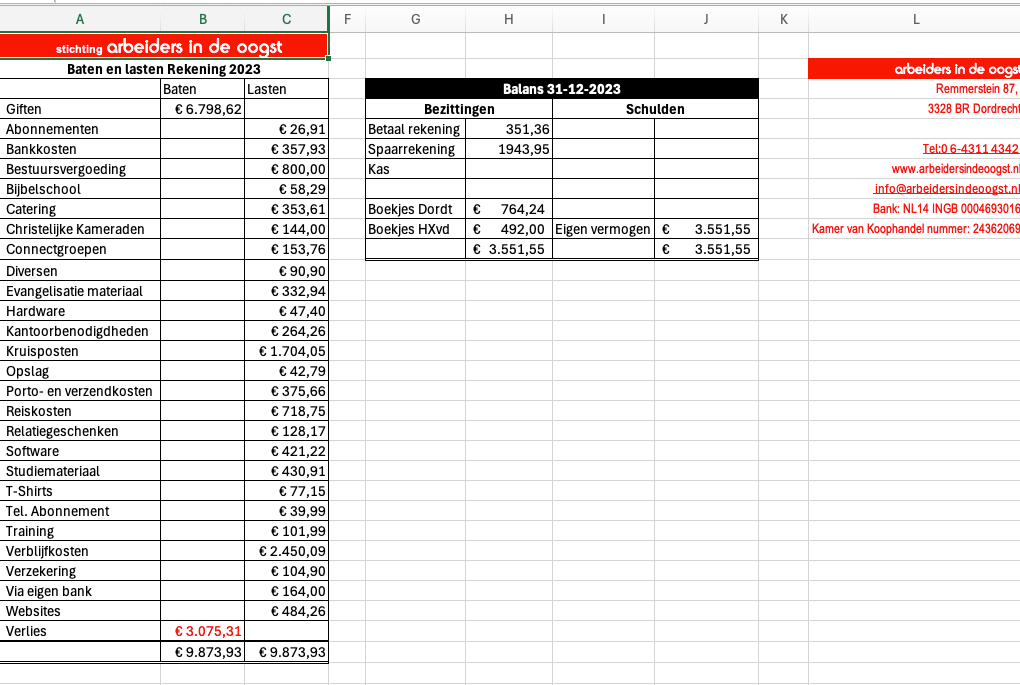Click the 'Porto- en verzendkosten' row label
The image size is (1020, 685).
pos(79,392)
